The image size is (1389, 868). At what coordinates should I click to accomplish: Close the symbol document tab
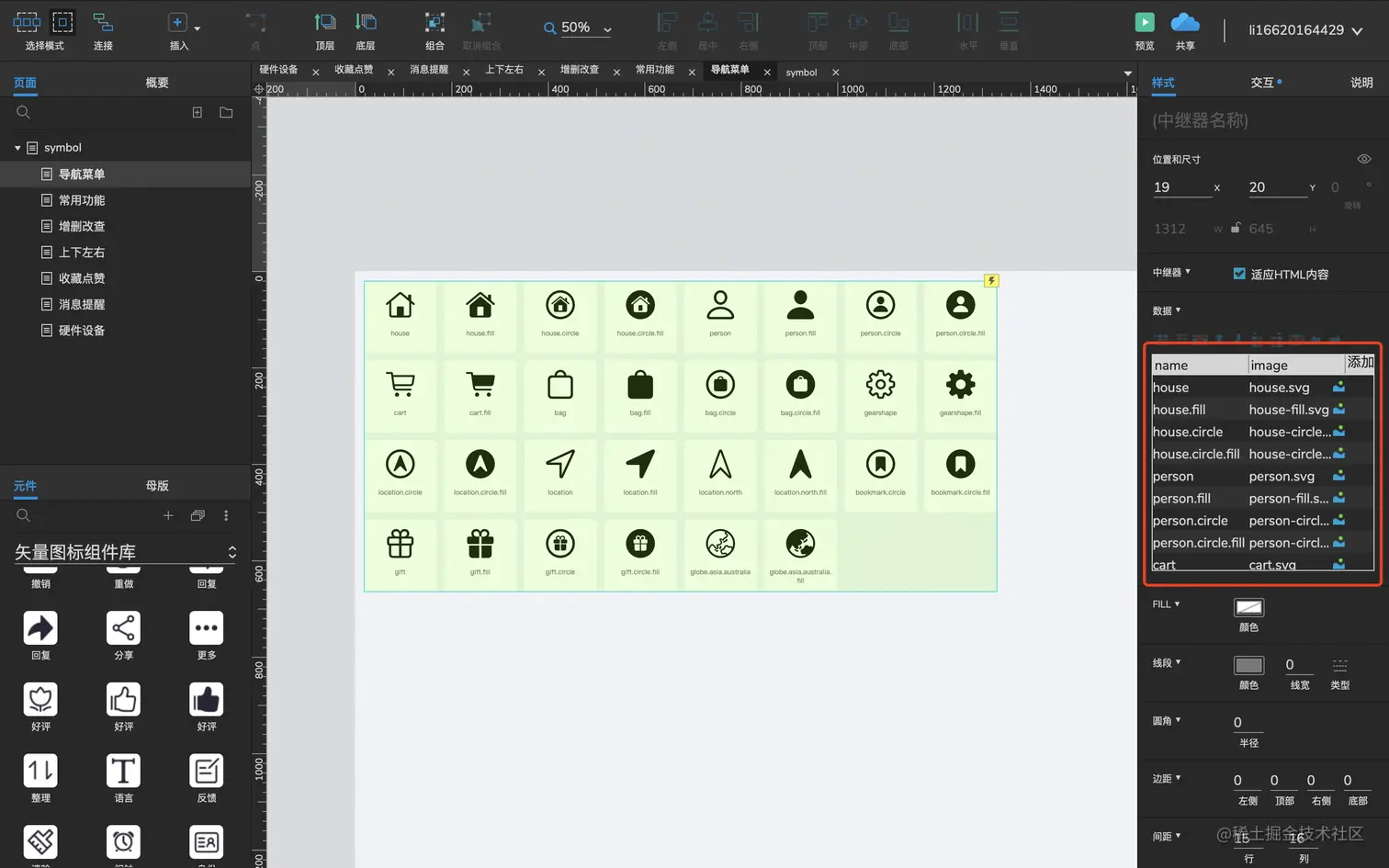pyautogui.click(x=835, y=72)
